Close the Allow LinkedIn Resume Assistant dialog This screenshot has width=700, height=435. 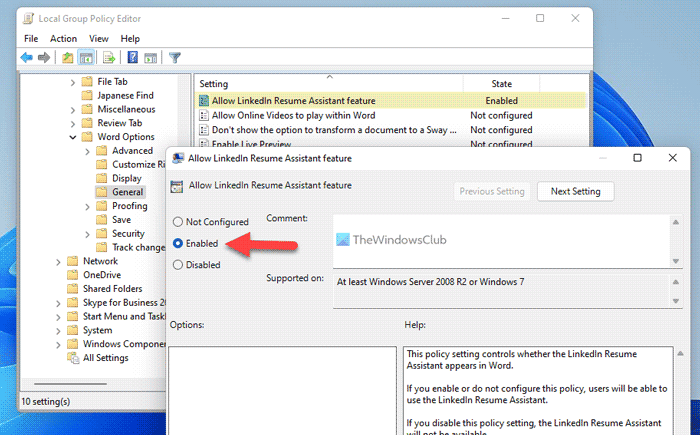672,158
